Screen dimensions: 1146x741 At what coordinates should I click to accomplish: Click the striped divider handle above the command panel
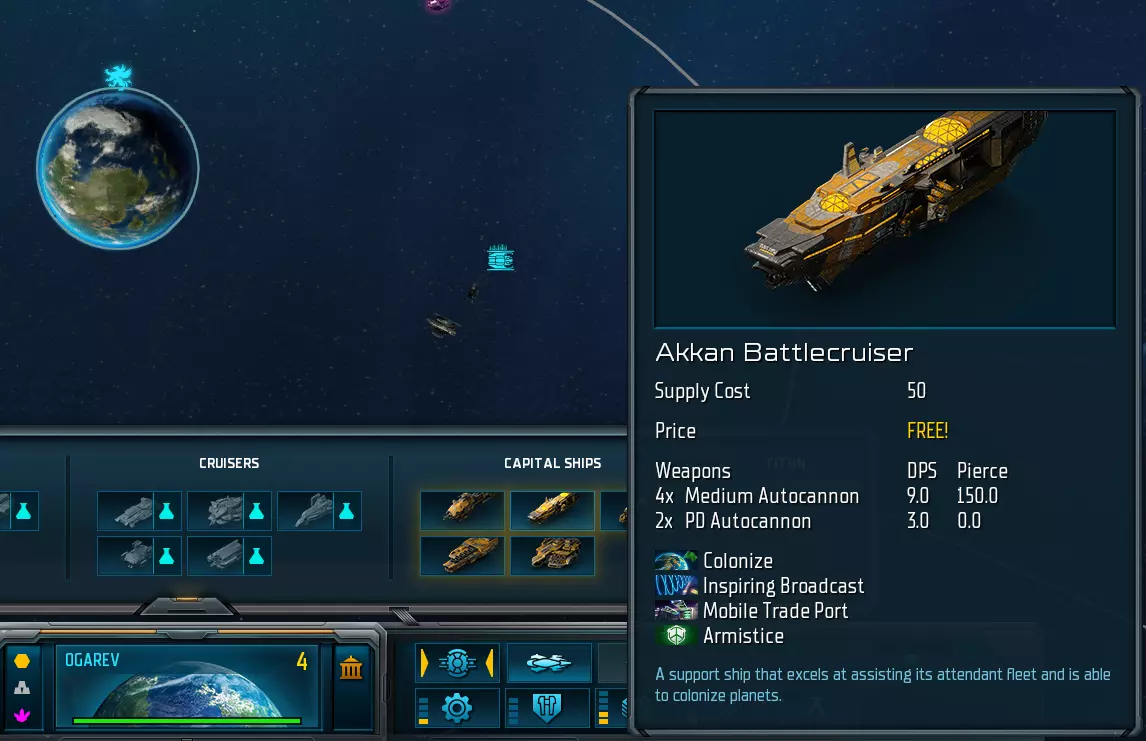[403, 616]
